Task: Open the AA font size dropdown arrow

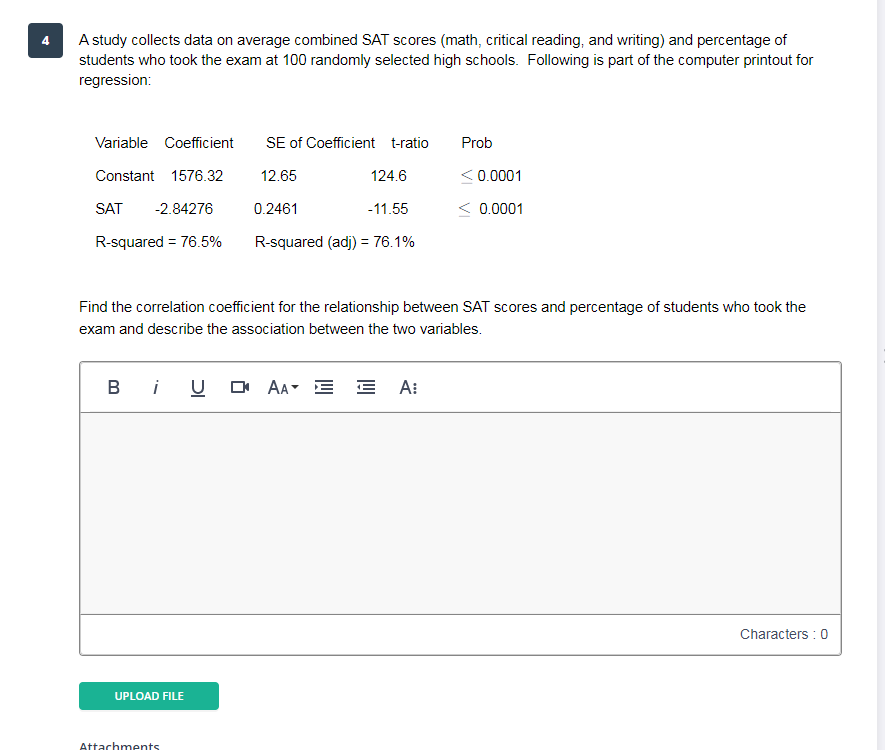Action: coord(296,387)
